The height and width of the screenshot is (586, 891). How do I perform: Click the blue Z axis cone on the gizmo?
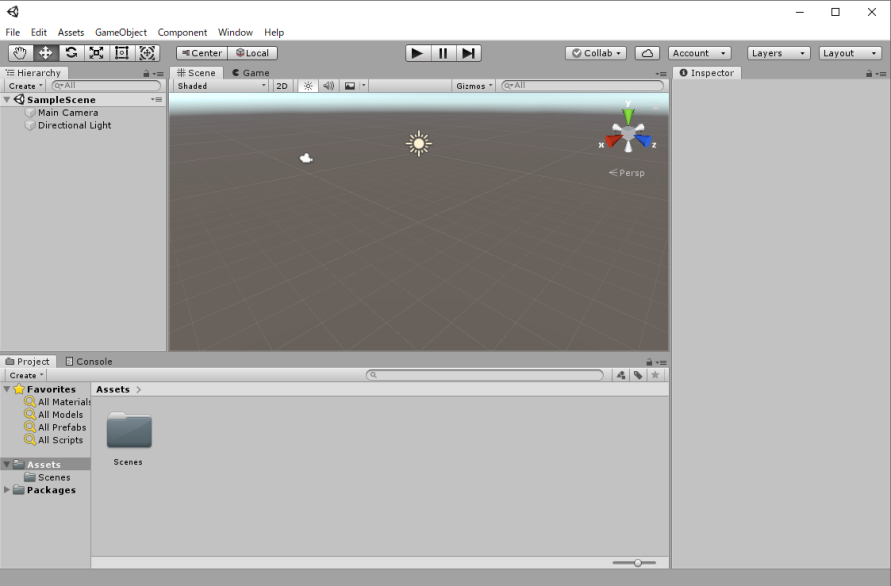coord(643,140)
